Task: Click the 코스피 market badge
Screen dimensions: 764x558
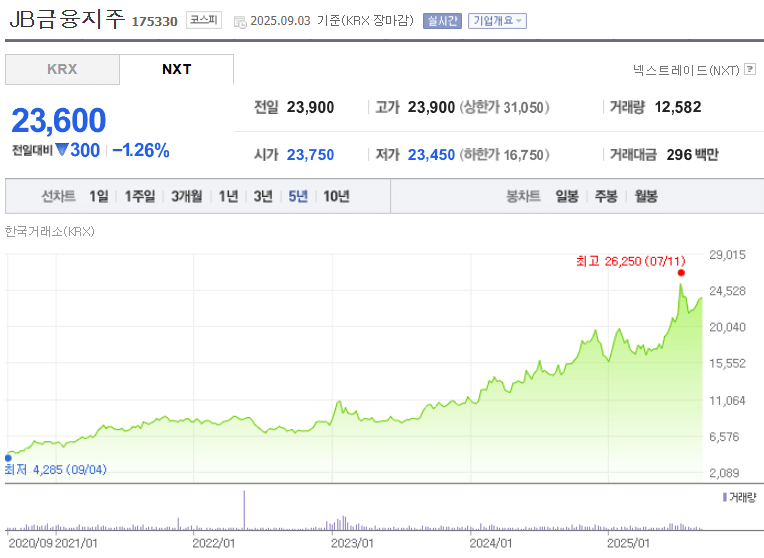Action: coord(204,20)
